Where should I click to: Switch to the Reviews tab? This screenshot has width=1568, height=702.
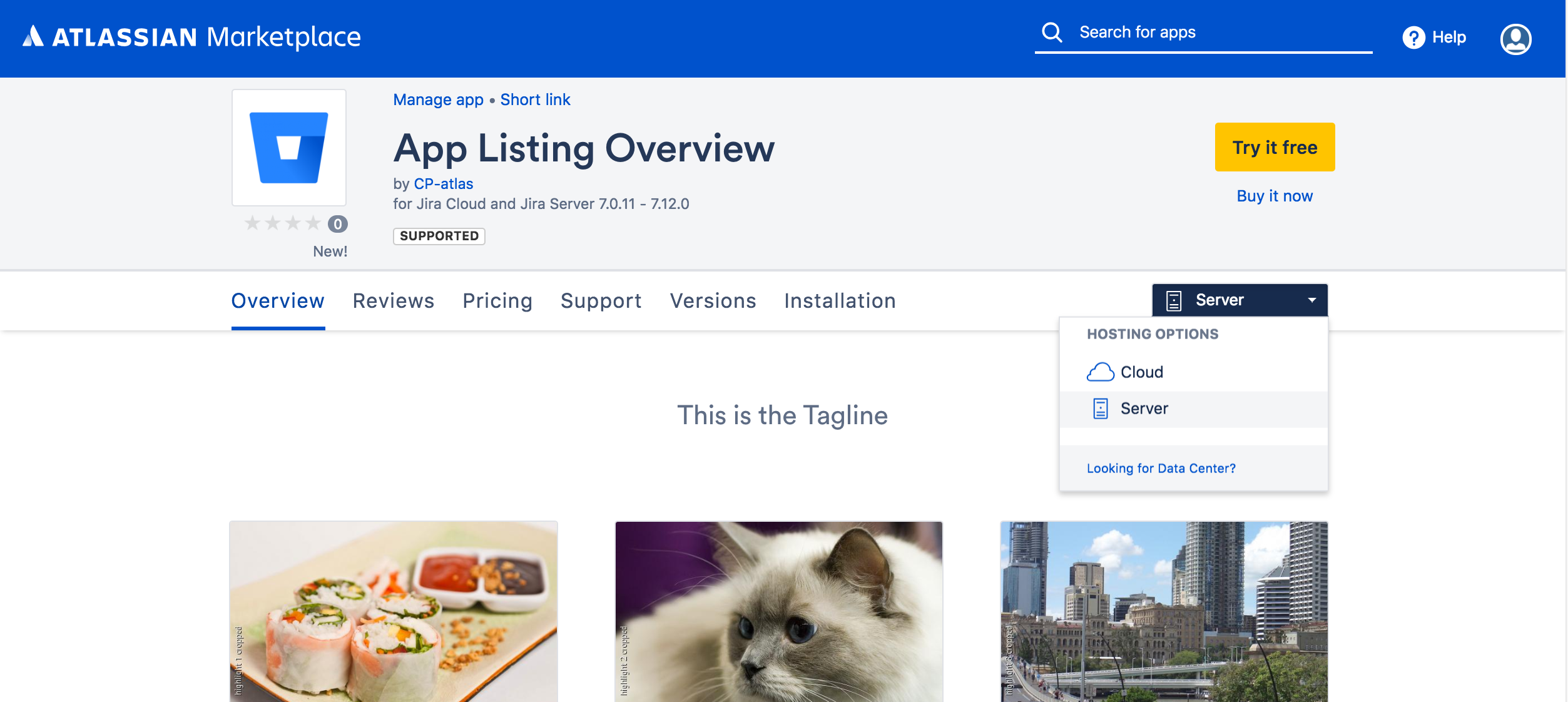pyautogui.click(x=394, y=301)
